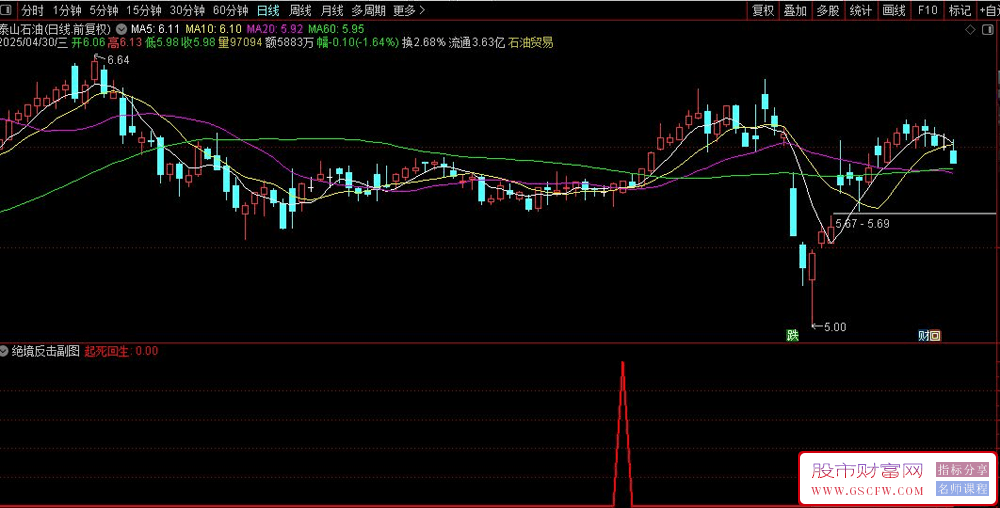
Task: Click the 石油贸易 sector link
Action: tap(531, 43)
